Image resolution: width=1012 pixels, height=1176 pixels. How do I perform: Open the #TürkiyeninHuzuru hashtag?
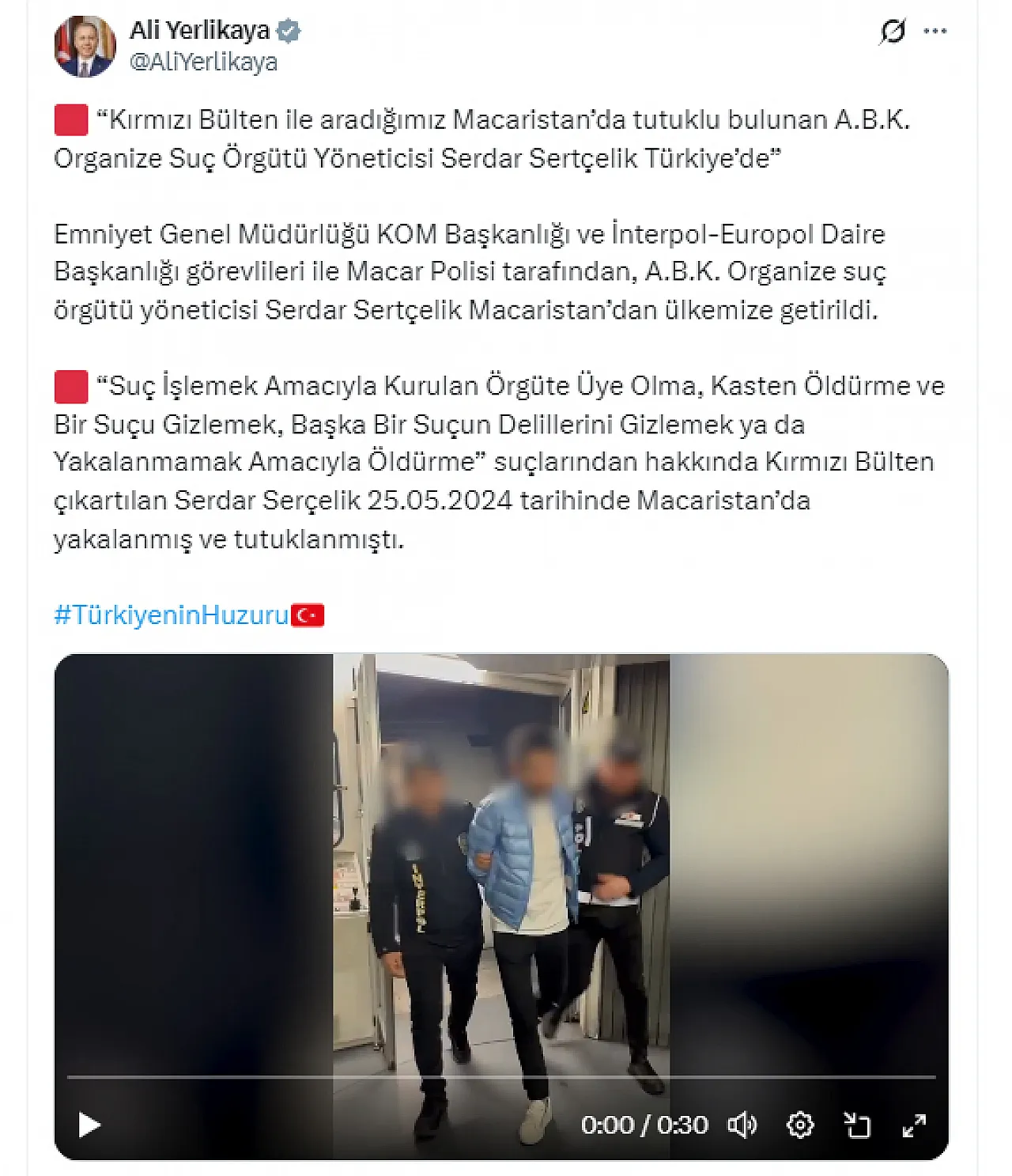pyautogui.click(x=172, y=614)
